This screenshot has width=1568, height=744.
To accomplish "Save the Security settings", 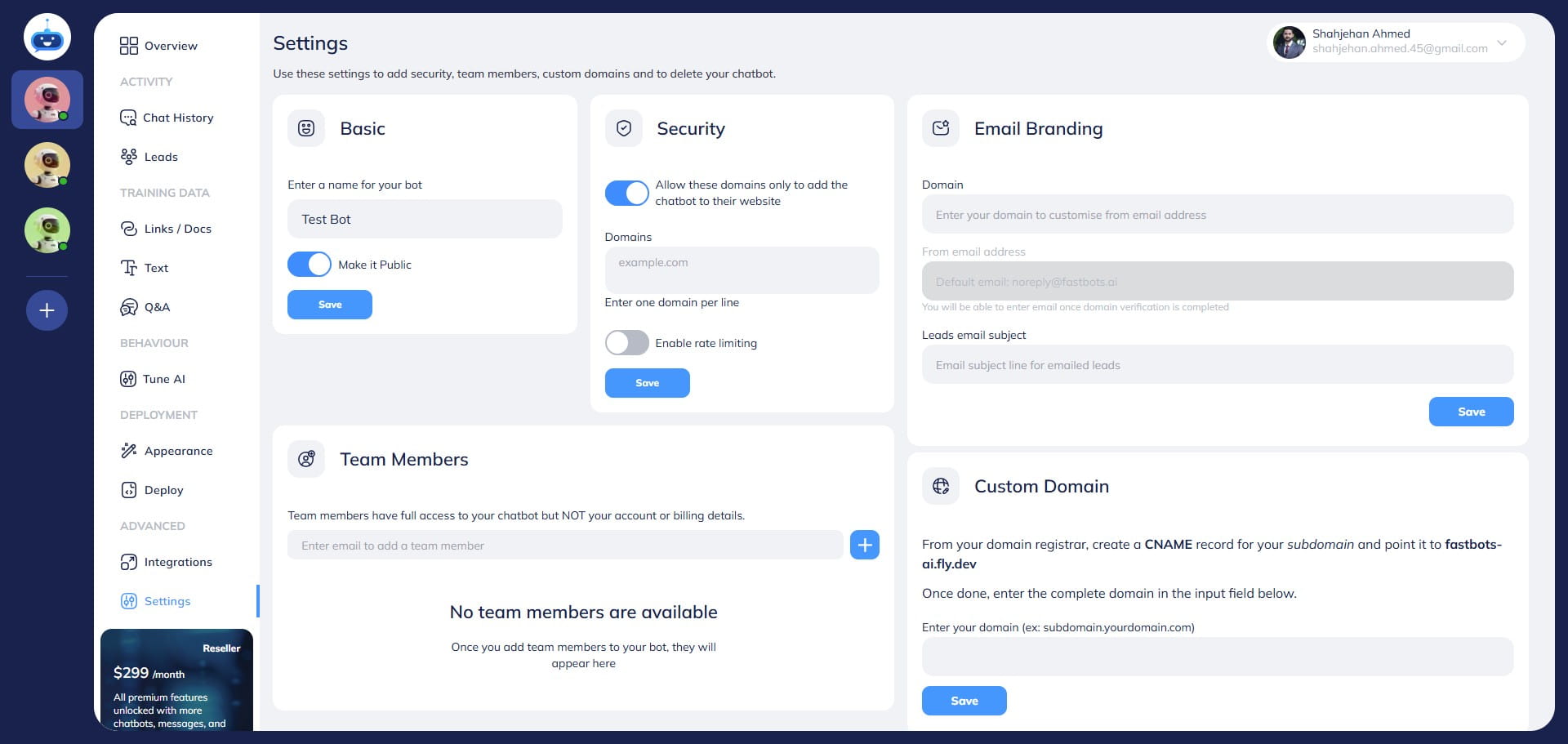I will coord(648,383).
